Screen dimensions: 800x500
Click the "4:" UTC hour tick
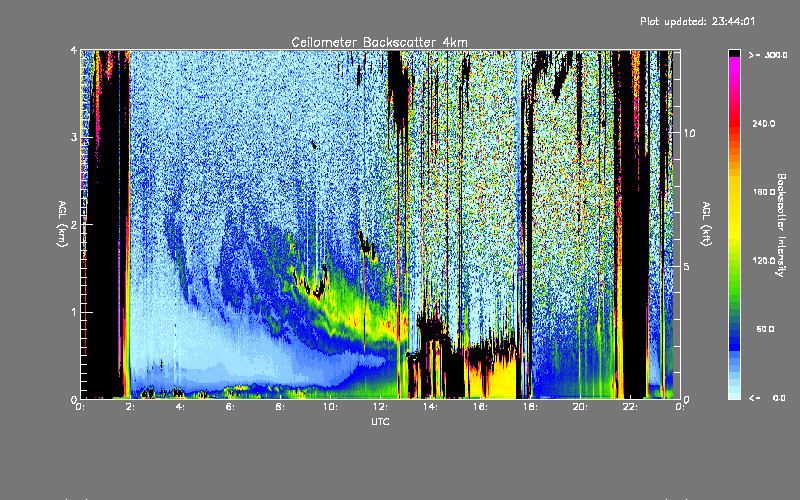[x=181, y=407]
